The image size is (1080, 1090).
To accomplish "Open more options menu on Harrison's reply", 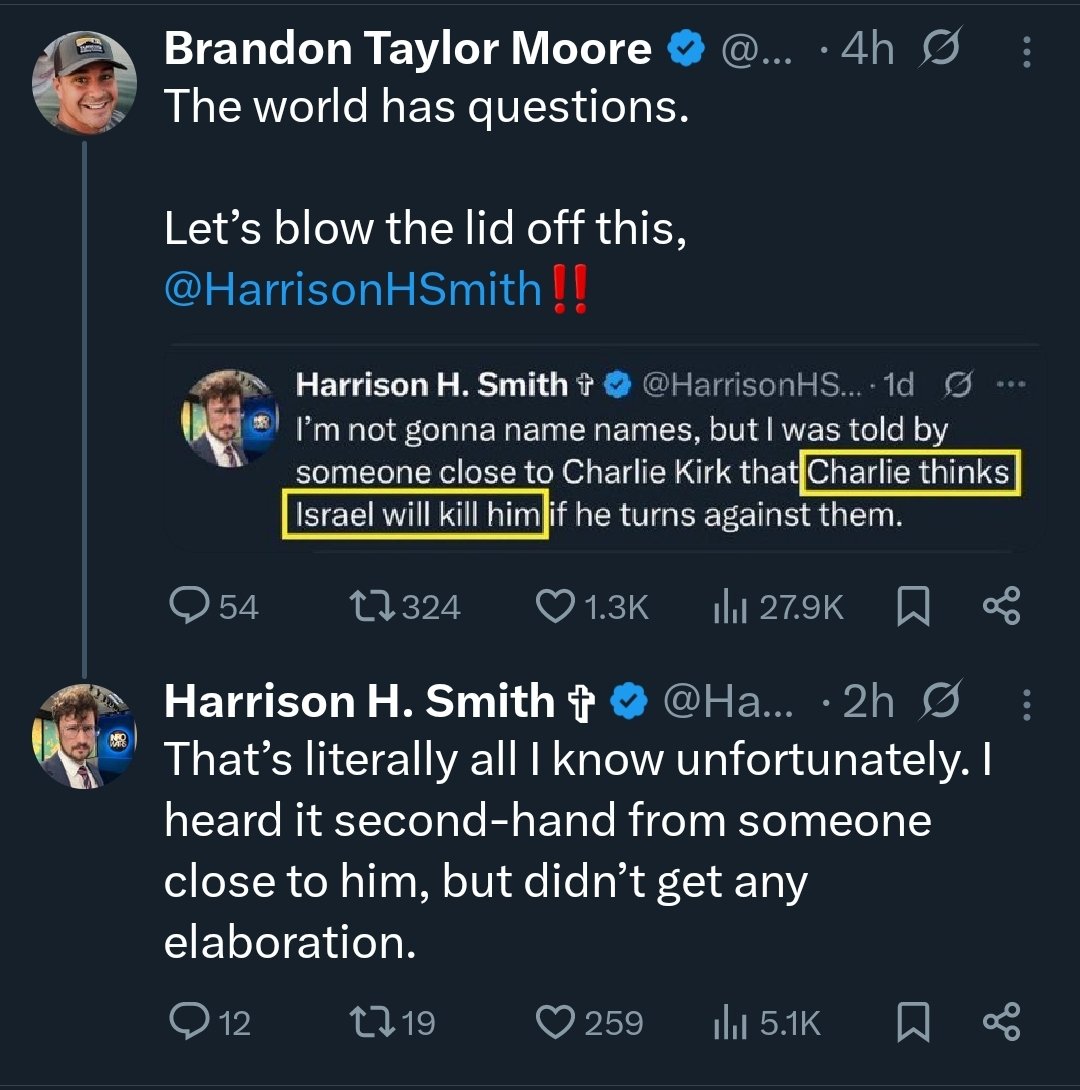I will 1026,706.
